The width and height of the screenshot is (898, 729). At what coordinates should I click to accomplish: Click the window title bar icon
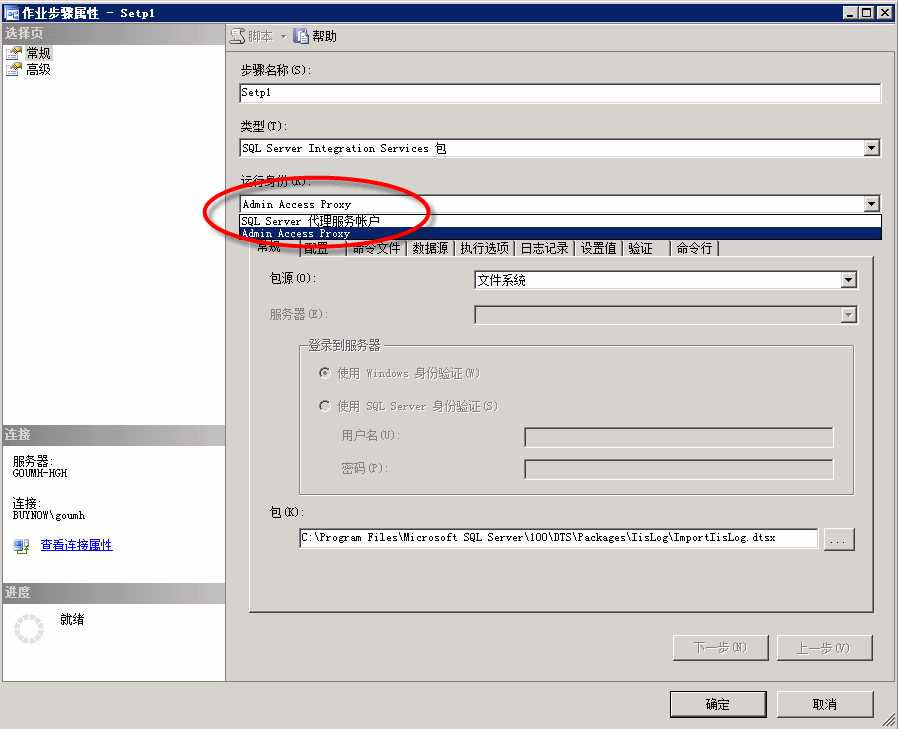pyautogui.click(x=11, y=13)
